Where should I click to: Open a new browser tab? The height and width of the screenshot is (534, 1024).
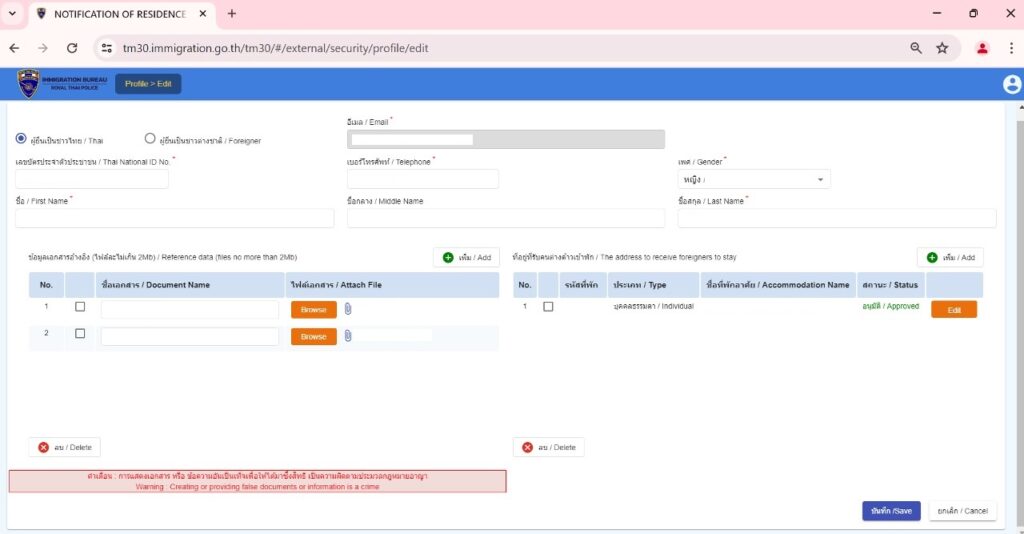(x=232, y=14)
